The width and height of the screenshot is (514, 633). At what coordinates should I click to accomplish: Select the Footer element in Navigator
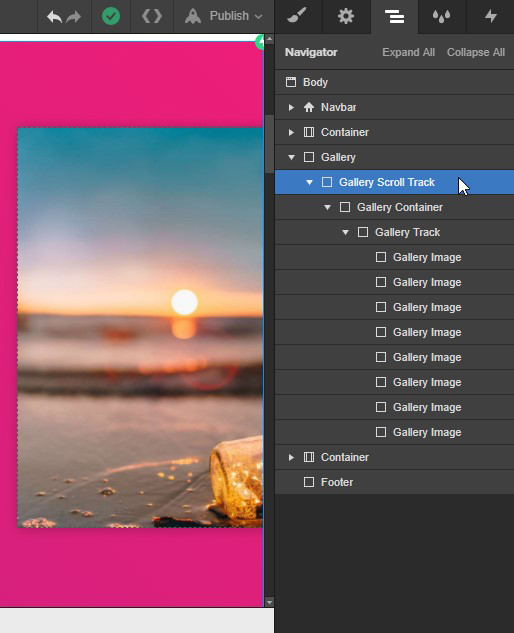pos(394,482)
